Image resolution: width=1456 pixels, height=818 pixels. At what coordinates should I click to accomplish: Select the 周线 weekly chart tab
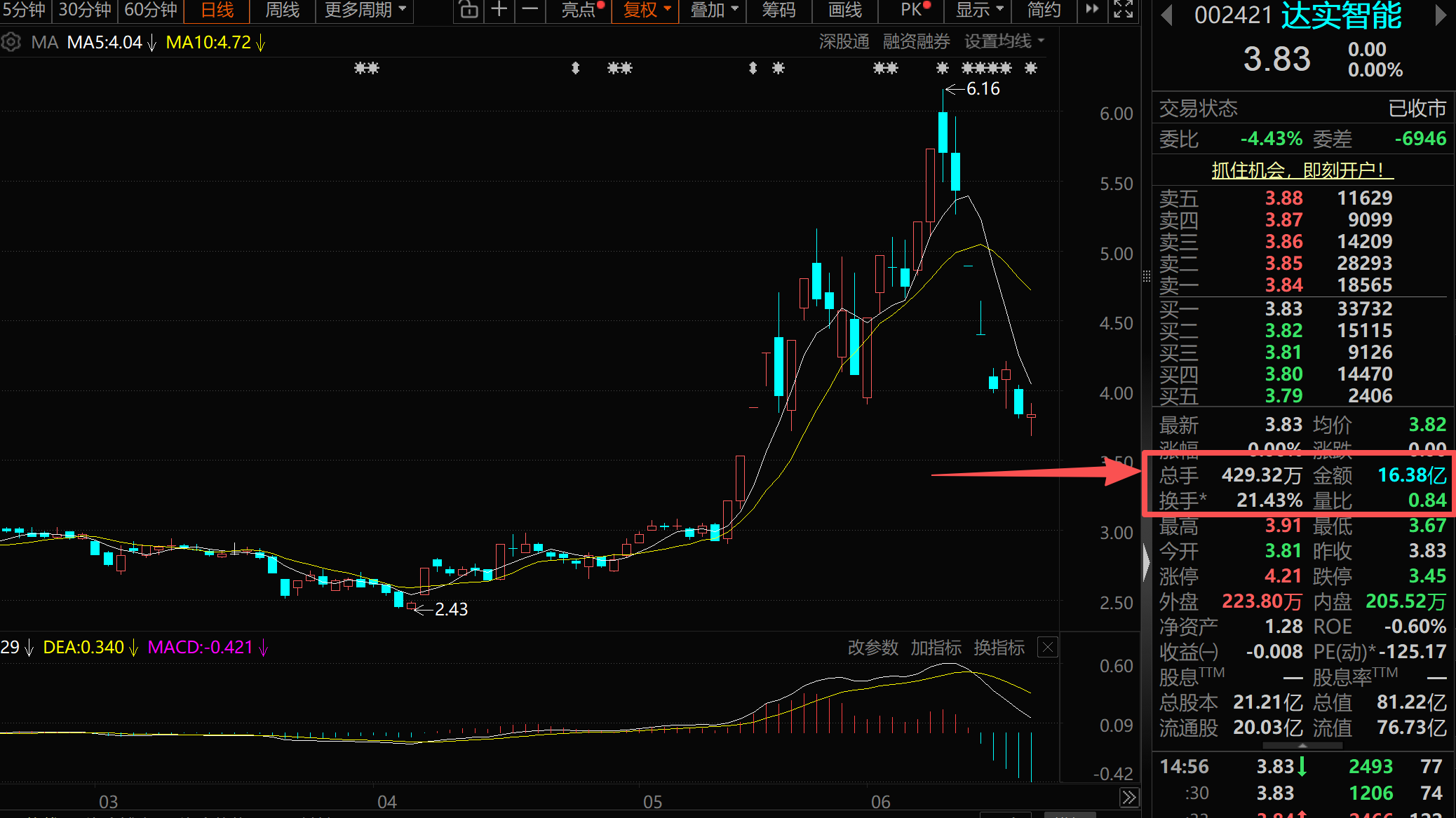[x=283, y=10]
